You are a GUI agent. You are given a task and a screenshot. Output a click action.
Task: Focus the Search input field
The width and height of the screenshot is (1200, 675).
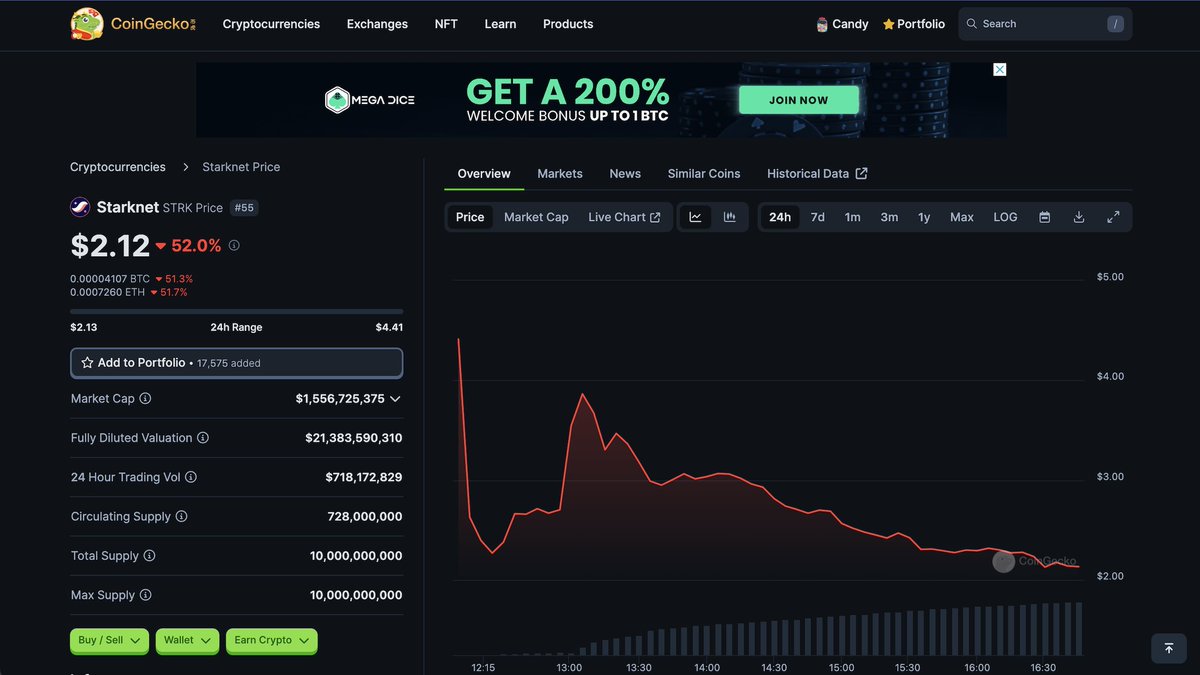(1045, 24)
